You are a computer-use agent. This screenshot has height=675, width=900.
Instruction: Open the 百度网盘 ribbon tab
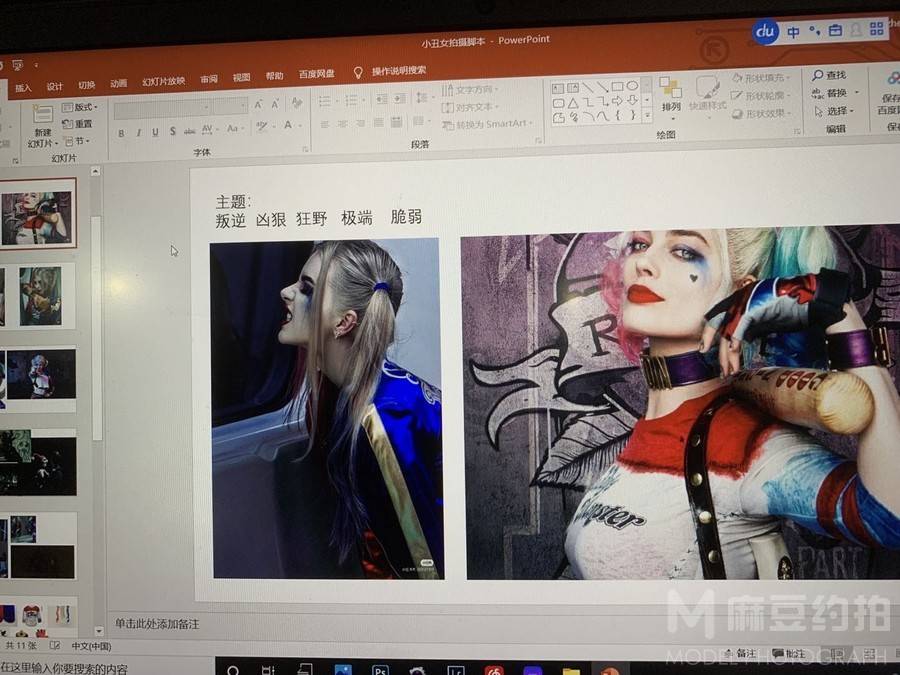pos(317,74)
